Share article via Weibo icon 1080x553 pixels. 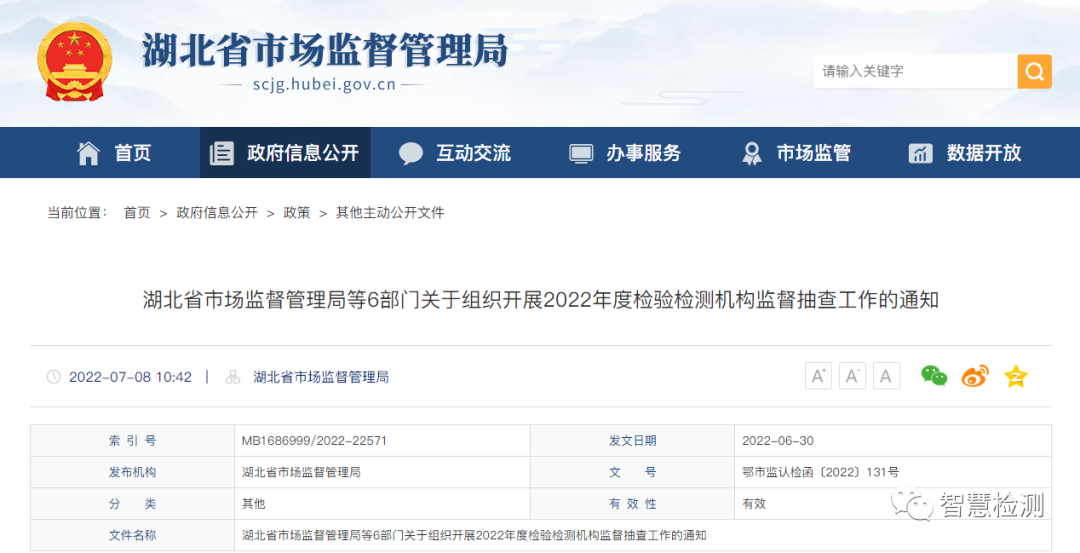(x=974, y=376)
